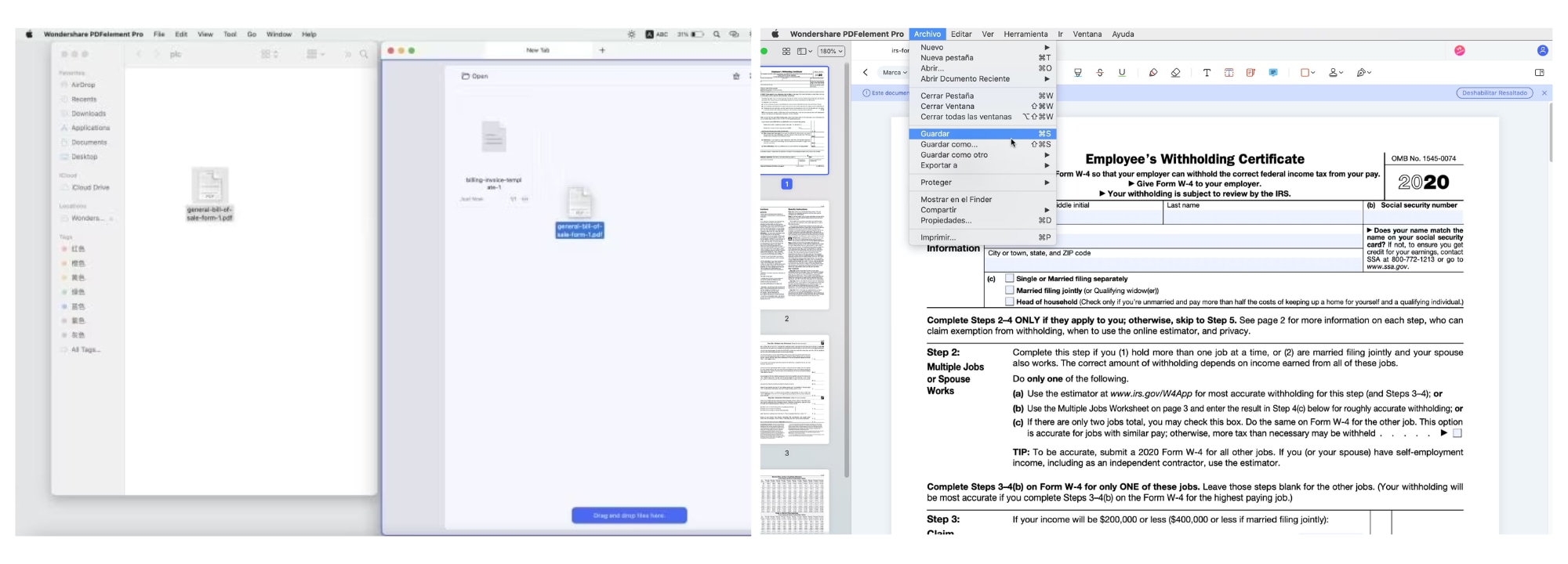Expand the Marca dropdown
Viewport: 1568px width, 564px height.
click(895, 73)
